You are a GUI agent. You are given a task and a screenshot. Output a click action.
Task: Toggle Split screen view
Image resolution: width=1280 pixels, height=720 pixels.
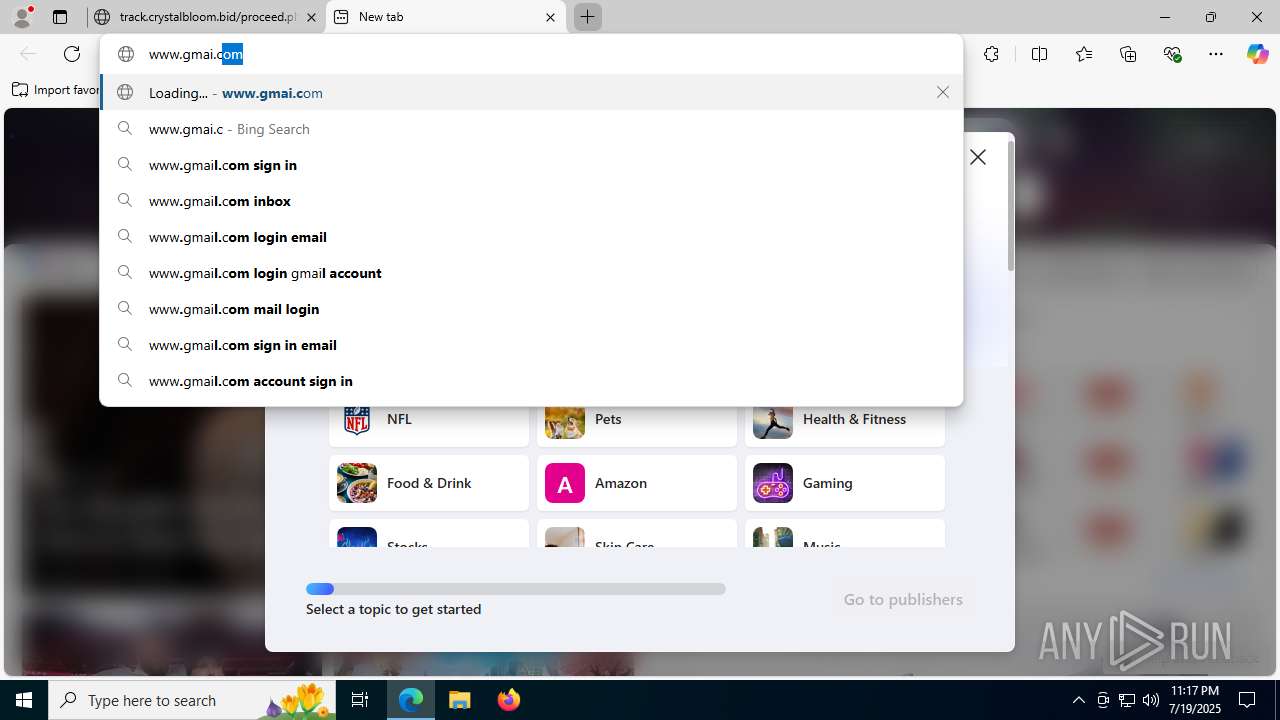[x=1039, y=54]
